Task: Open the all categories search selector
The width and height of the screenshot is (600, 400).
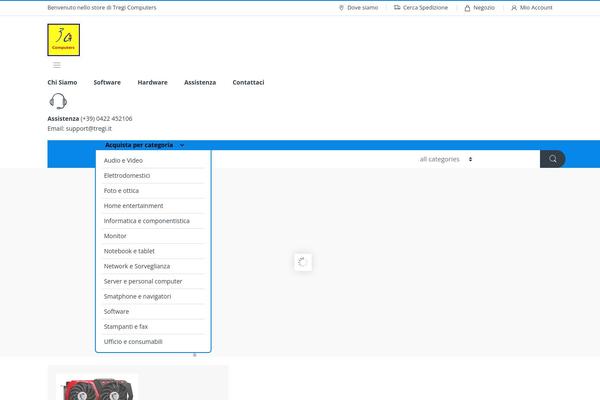Action: tap(446, 159)
